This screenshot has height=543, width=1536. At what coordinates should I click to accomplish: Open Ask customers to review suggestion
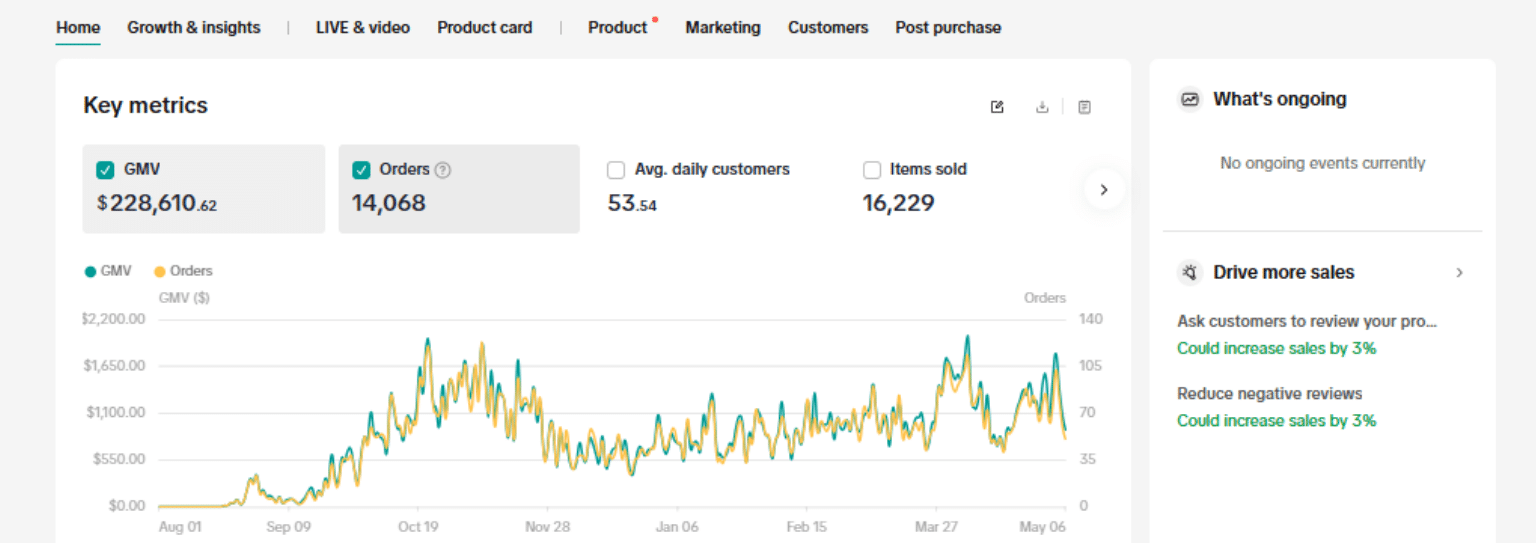[x=1307, y=322]
